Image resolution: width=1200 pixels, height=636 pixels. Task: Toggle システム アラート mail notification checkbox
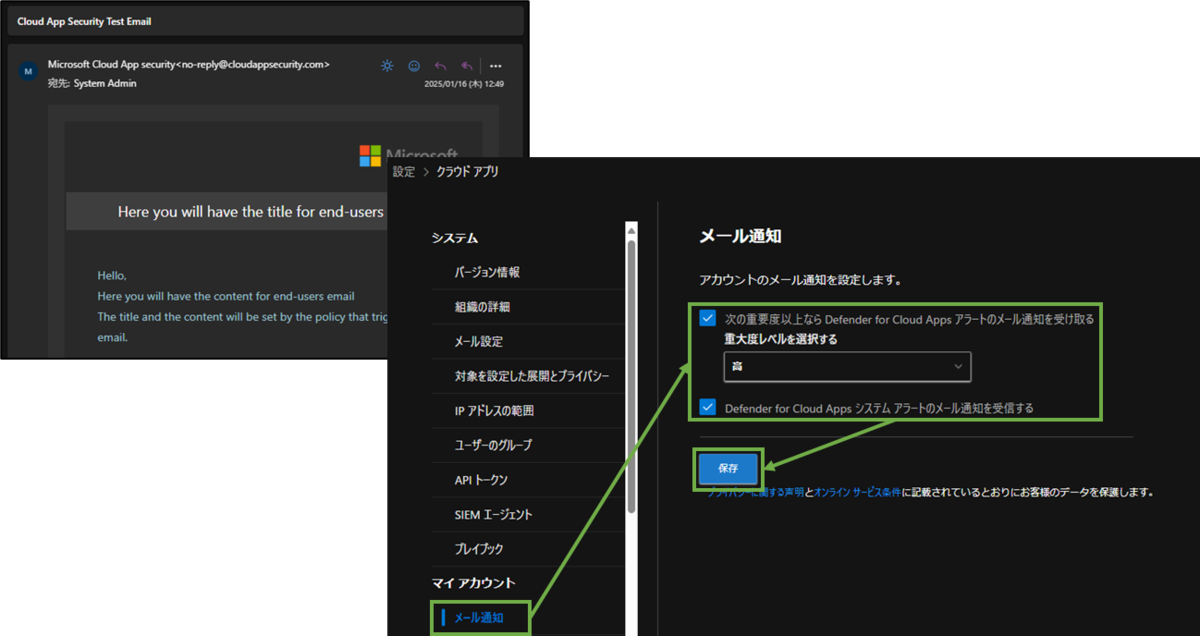pyautogui.click(x=708, y=407)
